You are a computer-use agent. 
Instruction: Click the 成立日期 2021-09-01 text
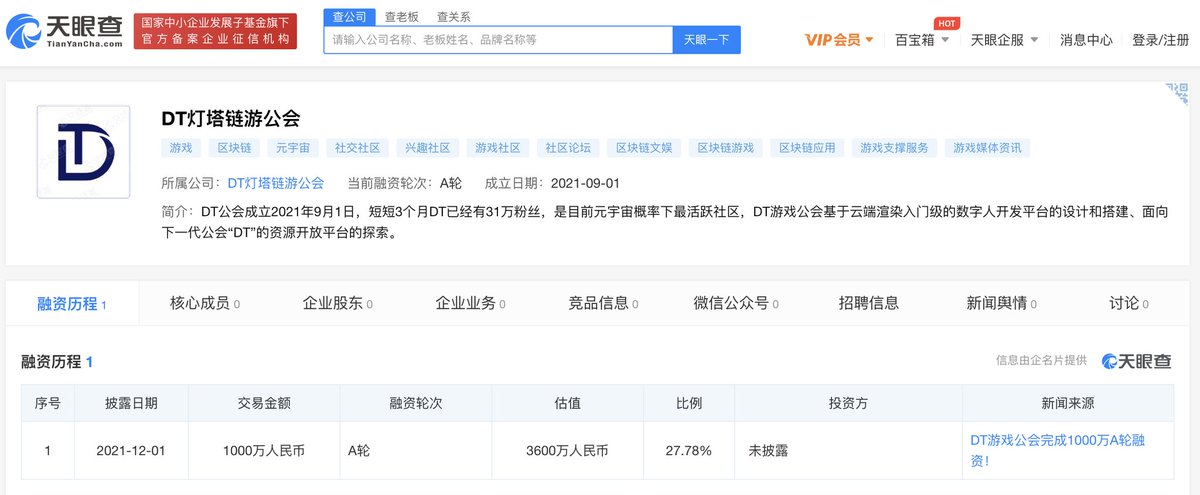(x=552, y=183)
